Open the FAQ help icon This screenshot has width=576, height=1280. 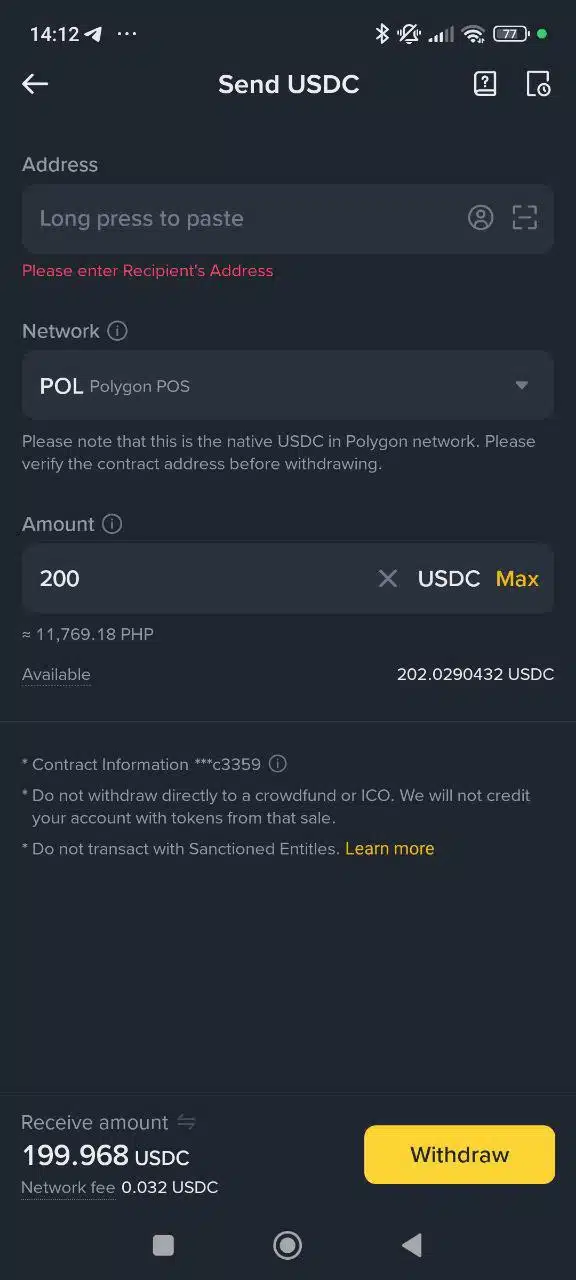tap(485, 84)
